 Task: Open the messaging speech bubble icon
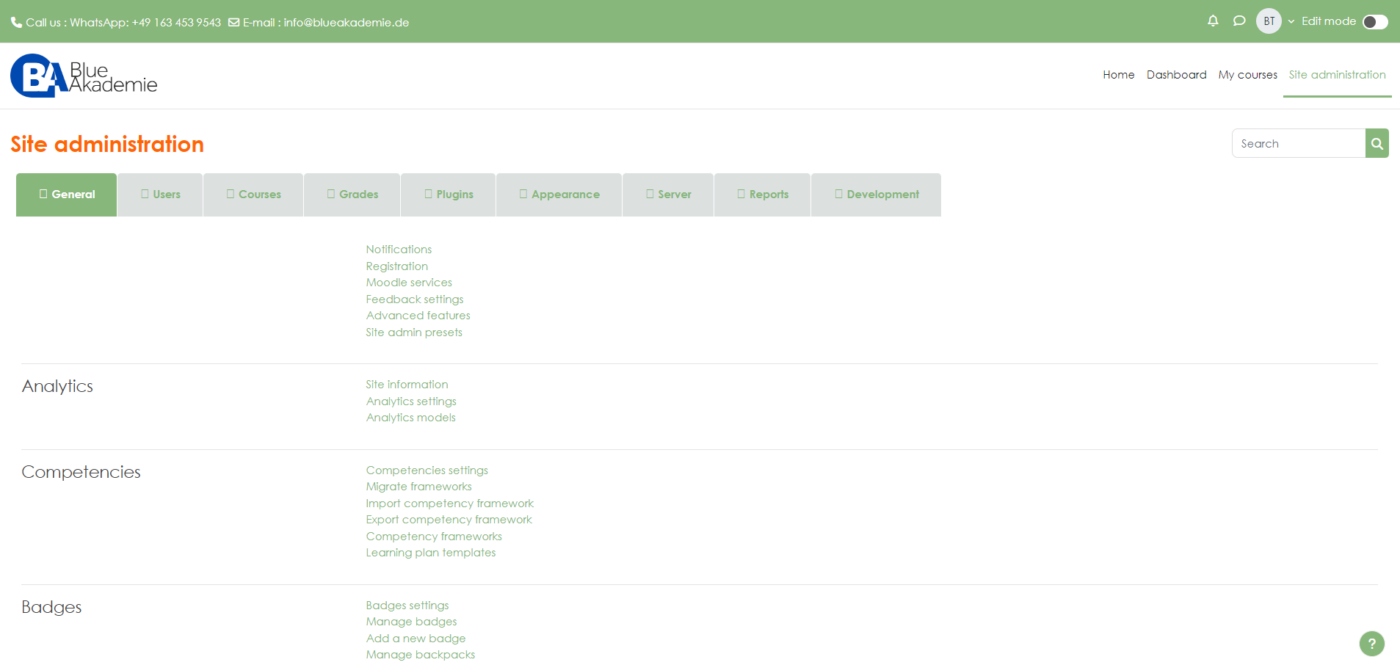[1239, 21]
